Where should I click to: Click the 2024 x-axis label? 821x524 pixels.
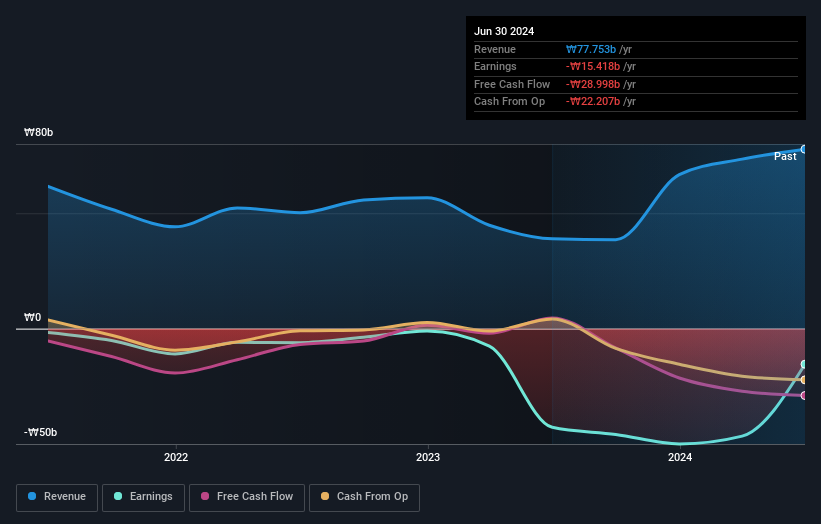click(680, 457)
